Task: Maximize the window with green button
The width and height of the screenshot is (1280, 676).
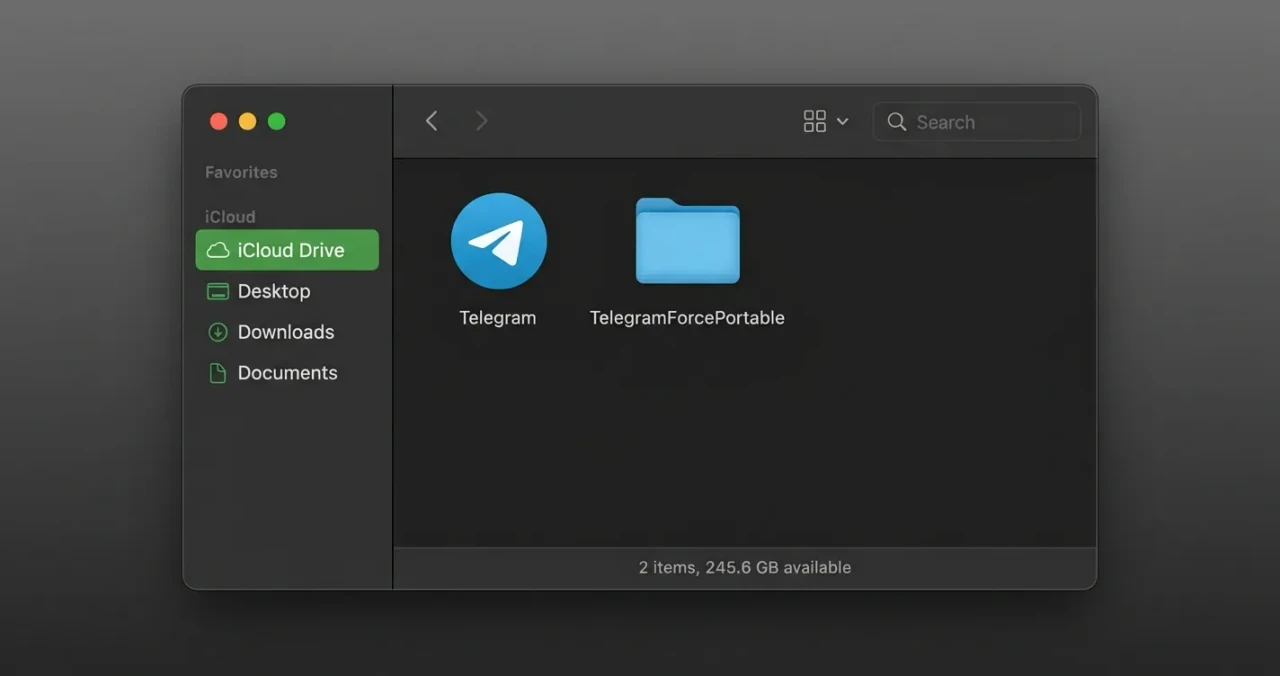Action: coord(277,121)
